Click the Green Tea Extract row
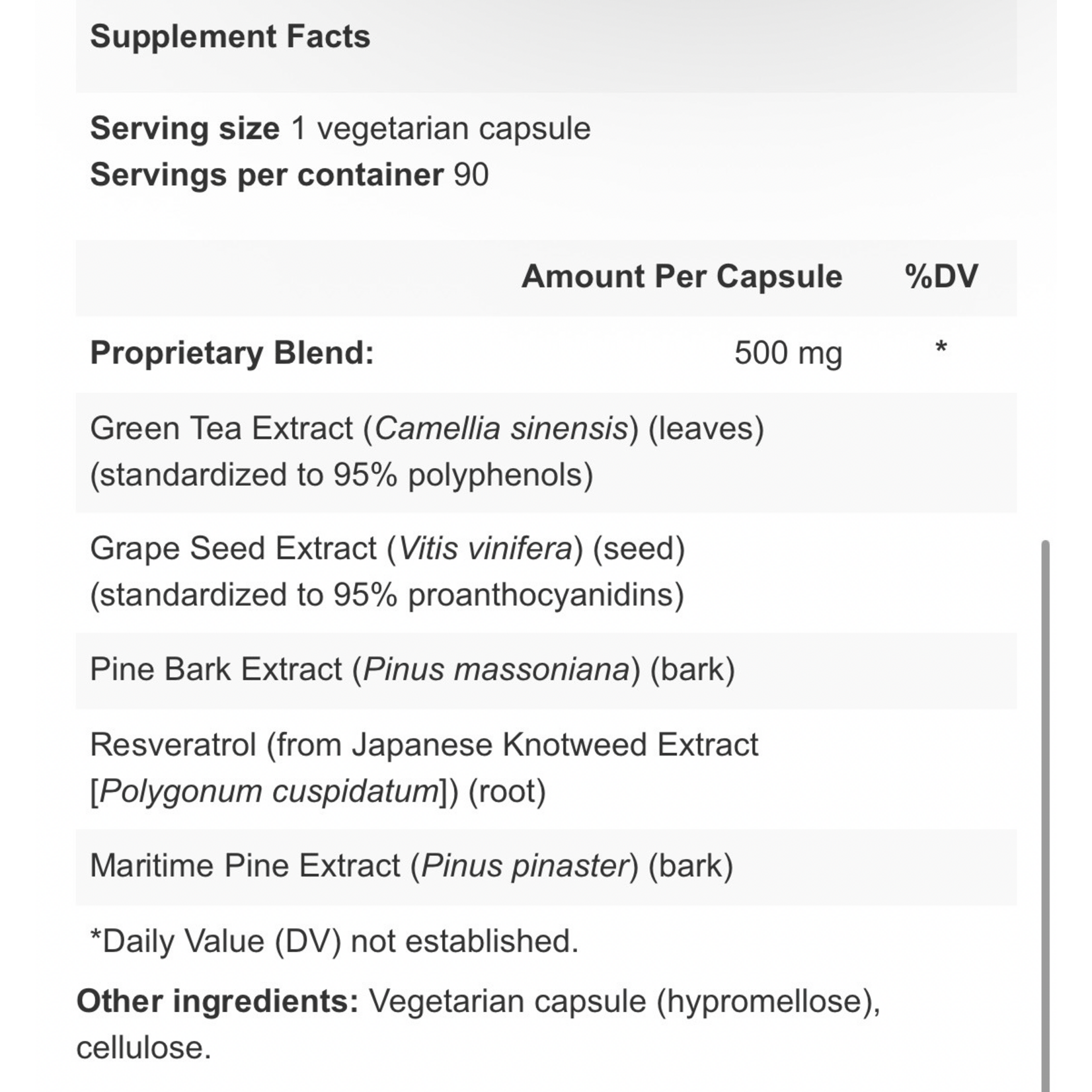 [x=546, y=453]
